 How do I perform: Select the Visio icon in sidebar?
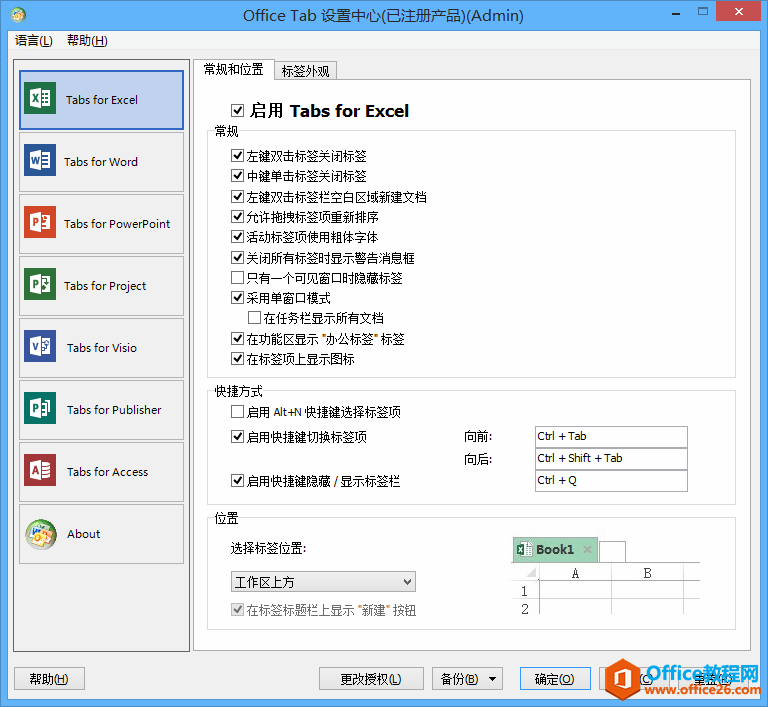[40, 346]
